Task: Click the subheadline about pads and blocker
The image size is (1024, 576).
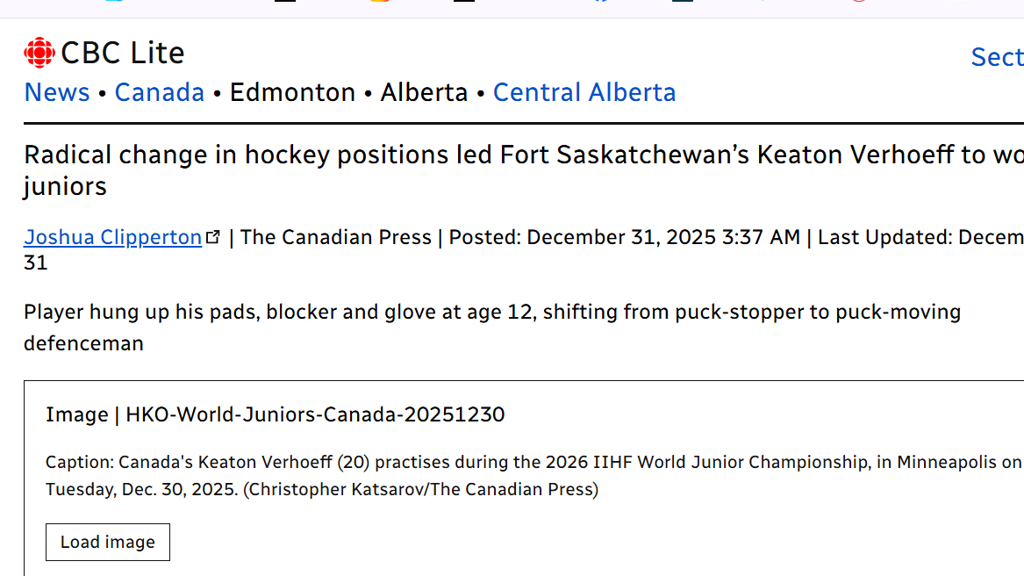Action: pyautogui.click(x=492, y=312)
